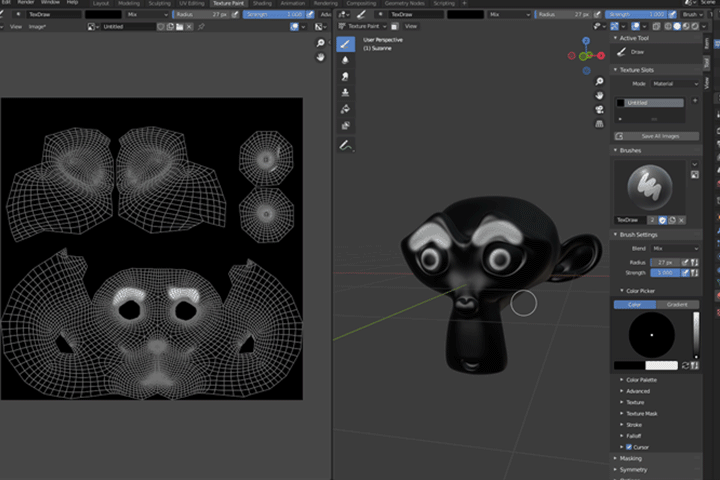
Task: Select the Mask tool in viewport toolbar
Action: (345, 125)
